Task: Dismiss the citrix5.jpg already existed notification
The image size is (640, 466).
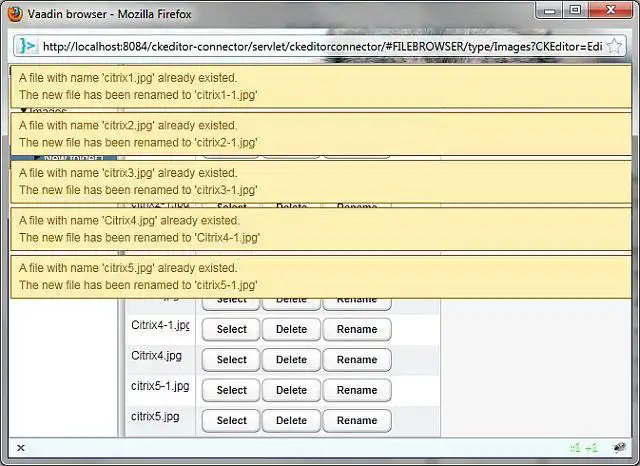Action: [321, 276]
